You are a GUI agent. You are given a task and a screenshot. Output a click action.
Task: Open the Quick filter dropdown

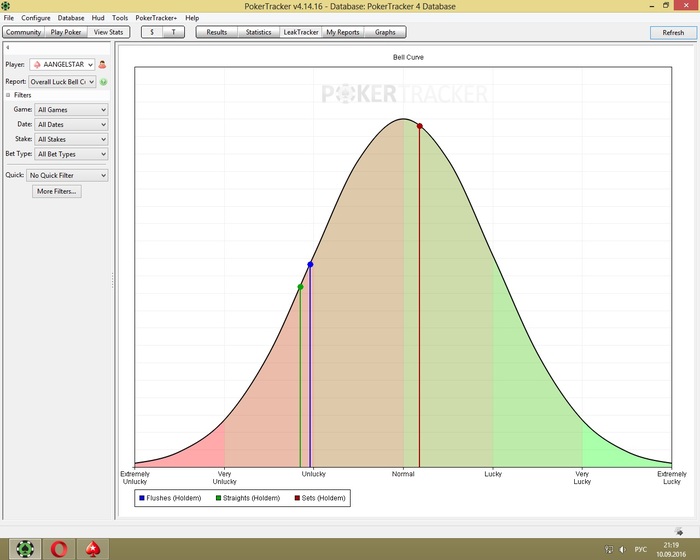pos(67,176)
